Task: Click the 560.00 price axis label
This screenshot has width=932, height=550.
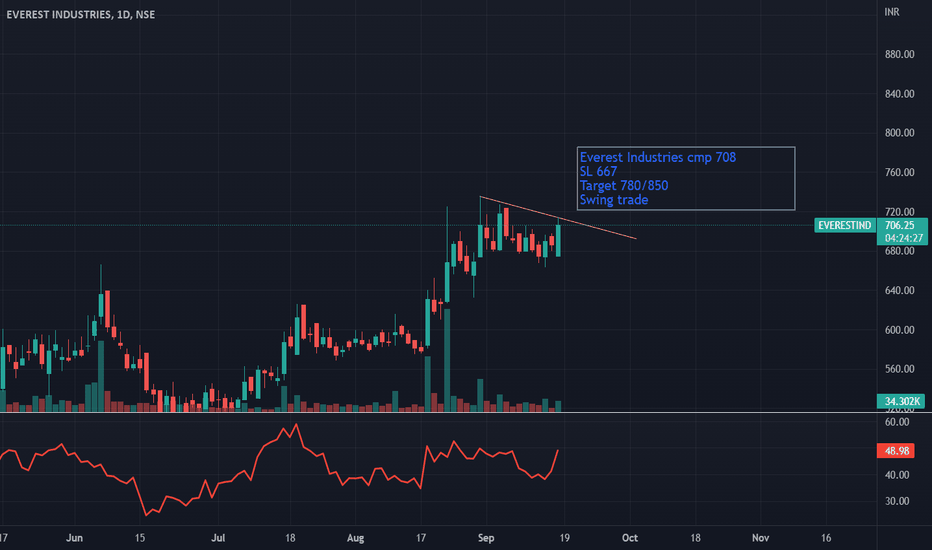Action: pyautogui.click(x=899, y=369)
